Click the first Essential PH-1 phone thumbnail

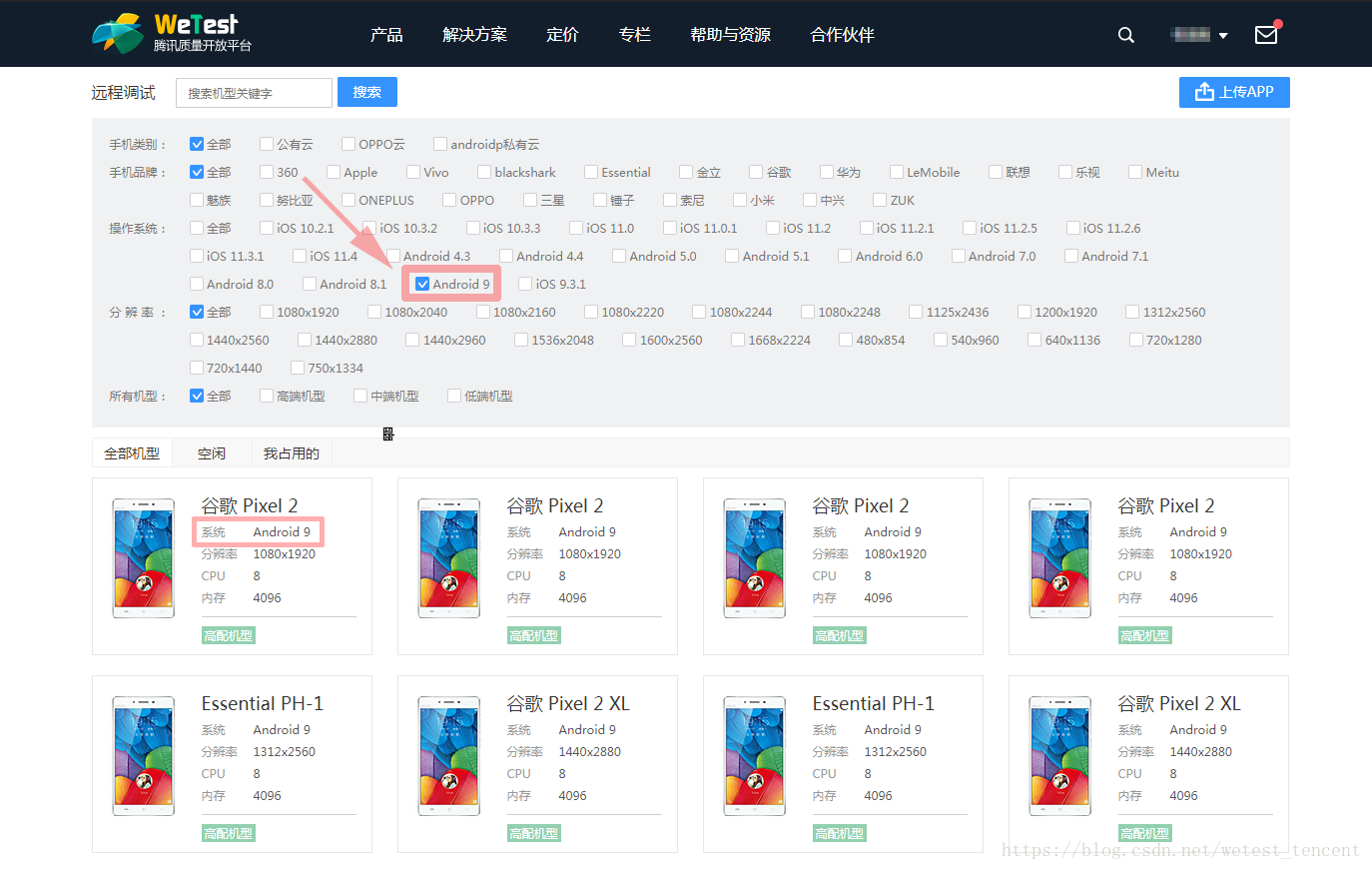coord(144,756)
